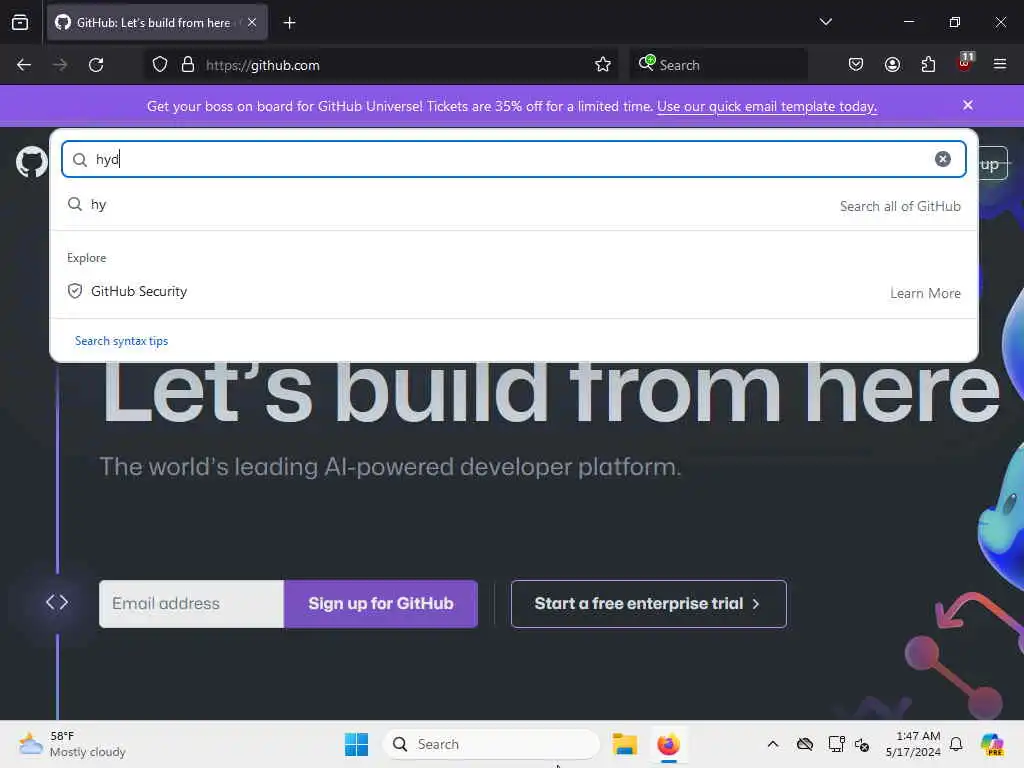Open the Extensions puzzle icon
The image size is (1024, 768).
928,65
